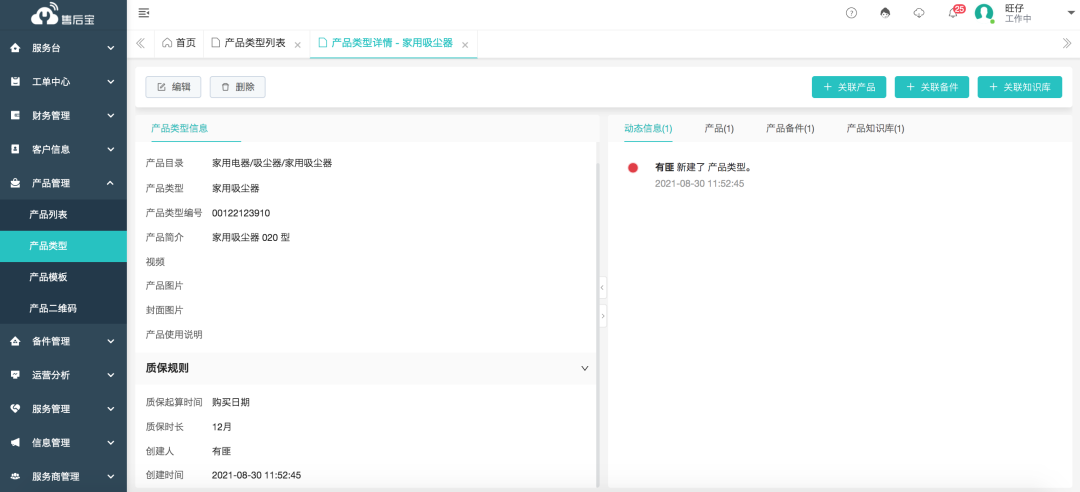
Task: Open the help question mark icon
Action: click(x=851, y=12)
